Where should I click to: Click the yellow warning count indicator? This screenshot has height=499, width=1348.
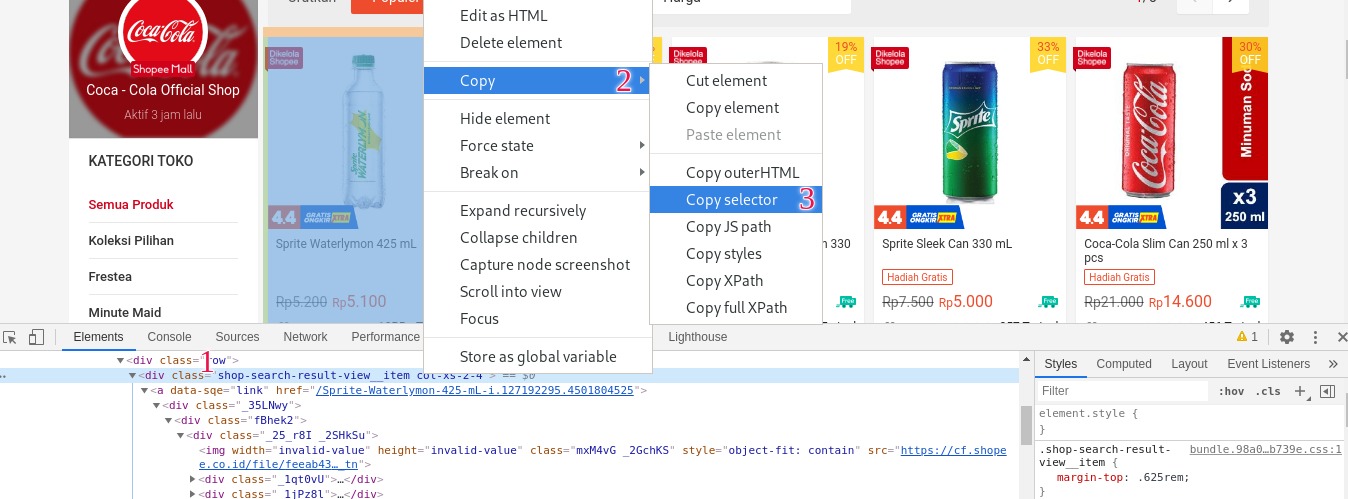[x=1247, y=337]
